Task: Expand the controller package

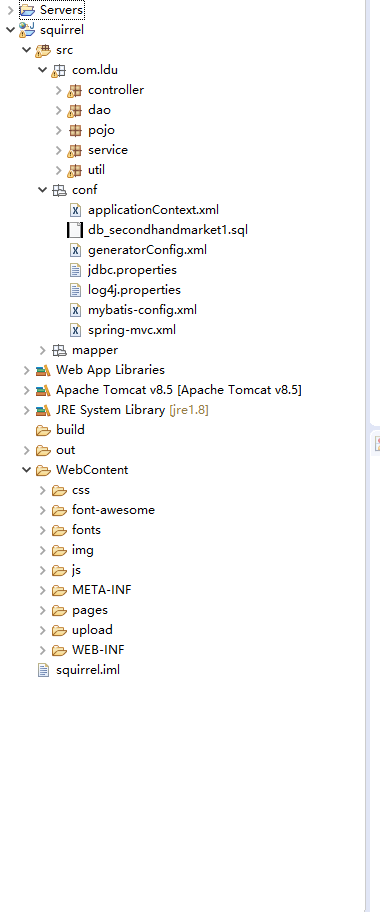Action: pyautogui.click(x=58, y=90)
